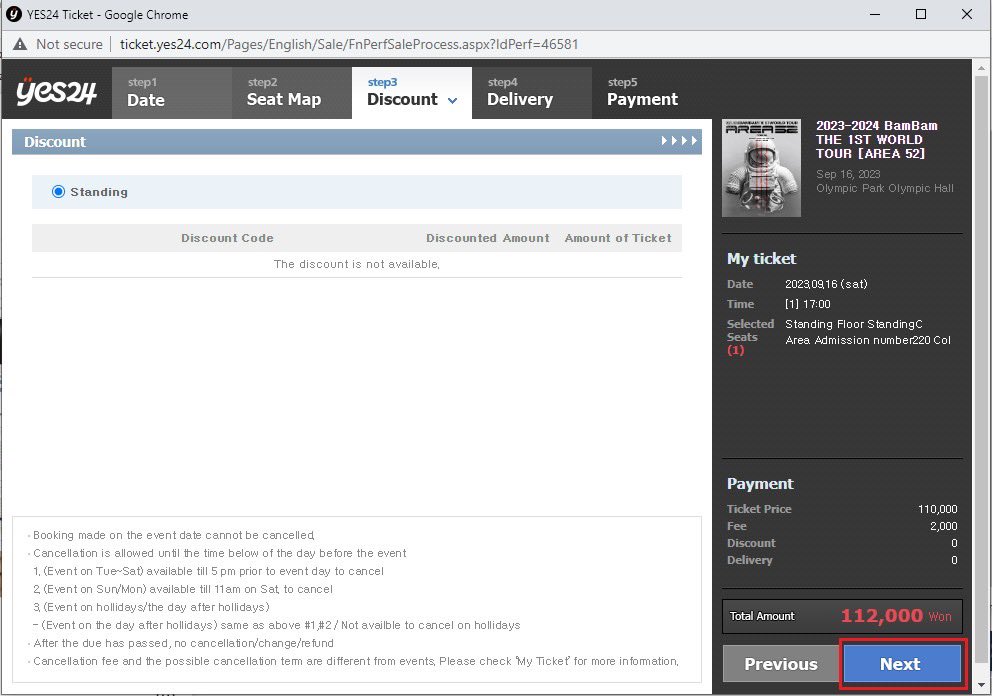Select the Standing radio button
992x696 pixels.
58,192
